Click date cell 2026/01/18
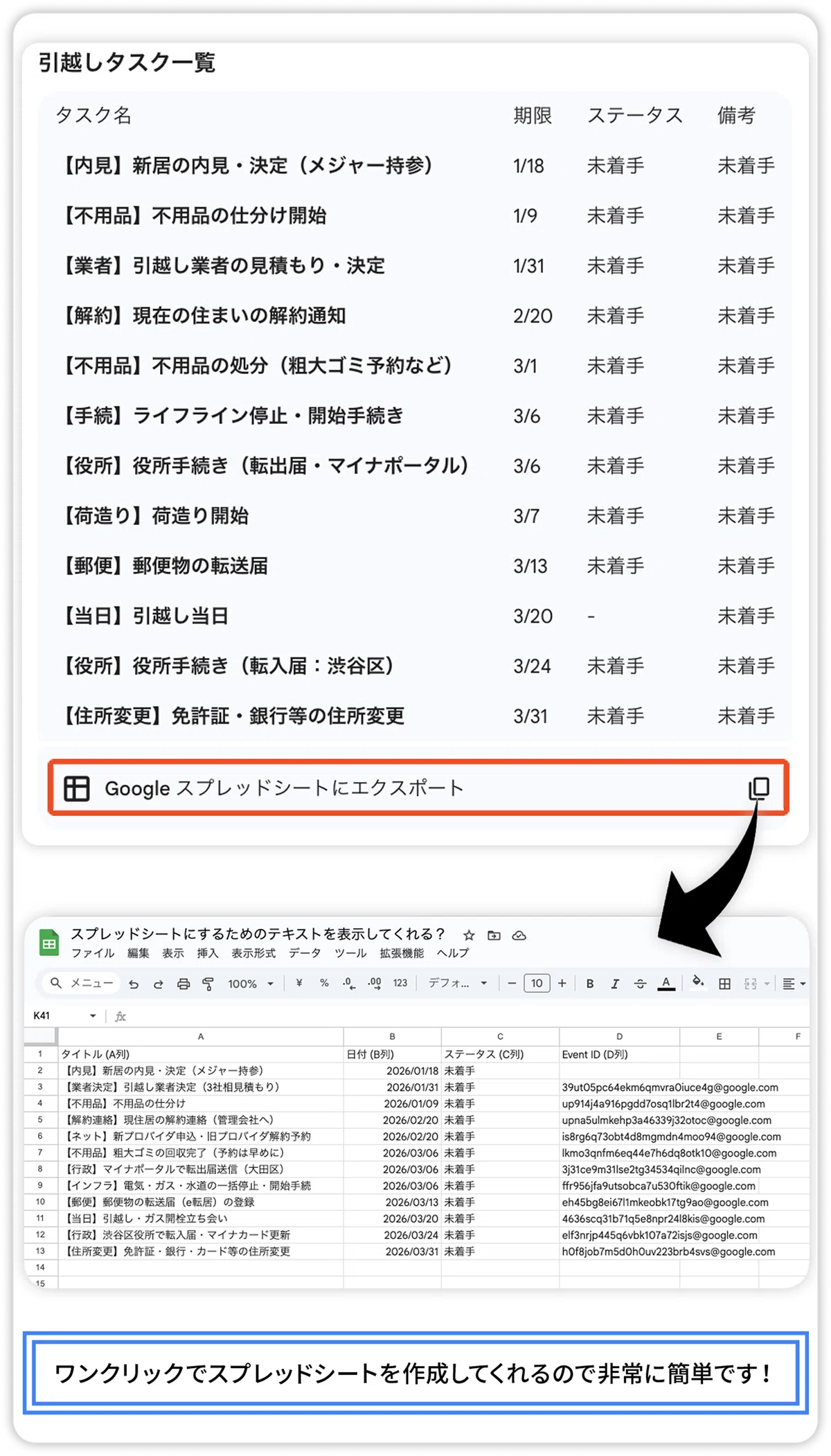The width and height of the screenshot is (831, 1456). coord(393,1071)
